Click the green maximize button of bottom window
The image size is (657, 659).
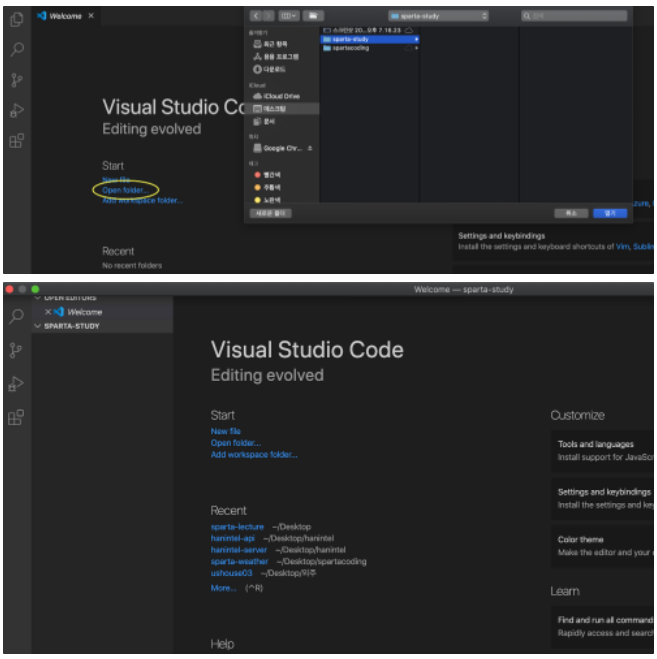35,289
